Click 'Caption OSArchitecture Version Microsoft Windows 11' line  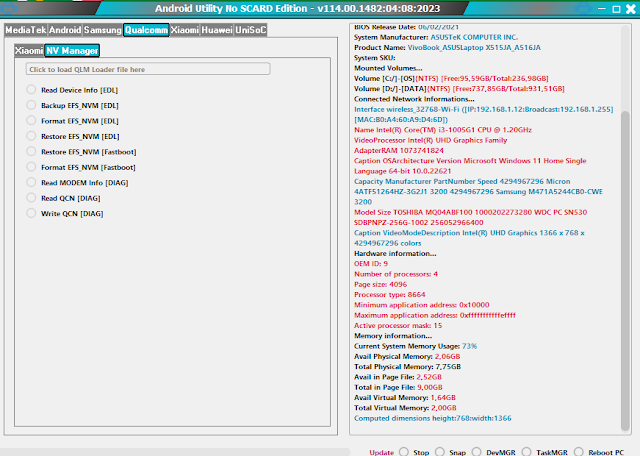pyautogui.click(x=470, y=161)
